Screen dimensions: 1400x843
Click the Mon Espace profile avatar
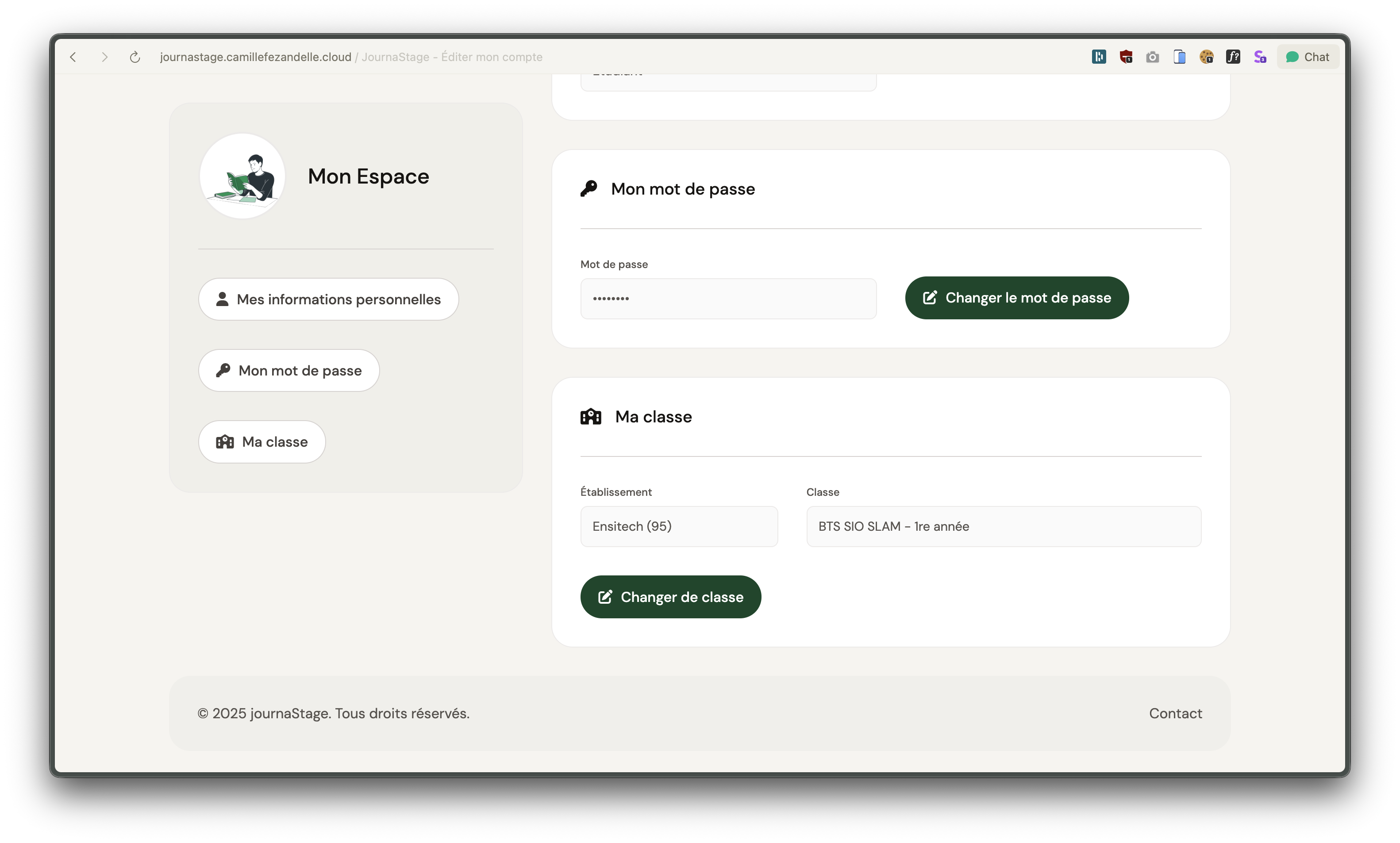[242, 176]
